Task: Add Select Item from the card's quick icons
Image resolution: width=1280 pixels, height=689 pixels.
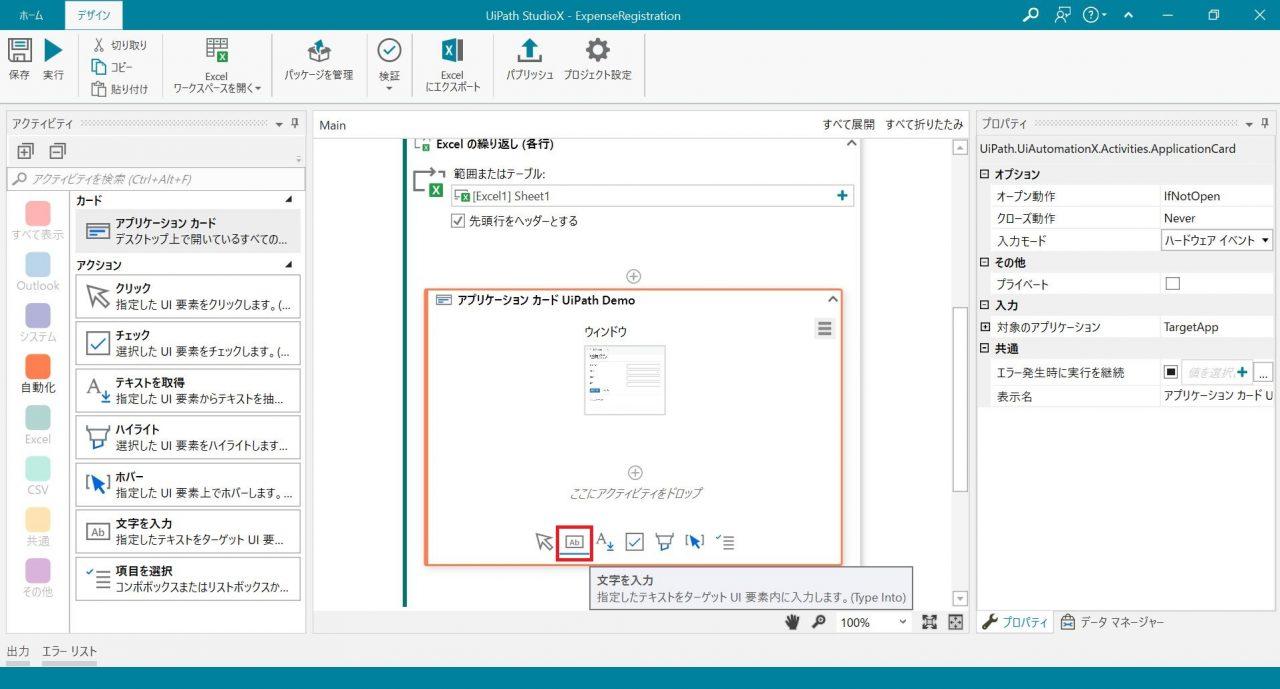Action: pos(725,542)
